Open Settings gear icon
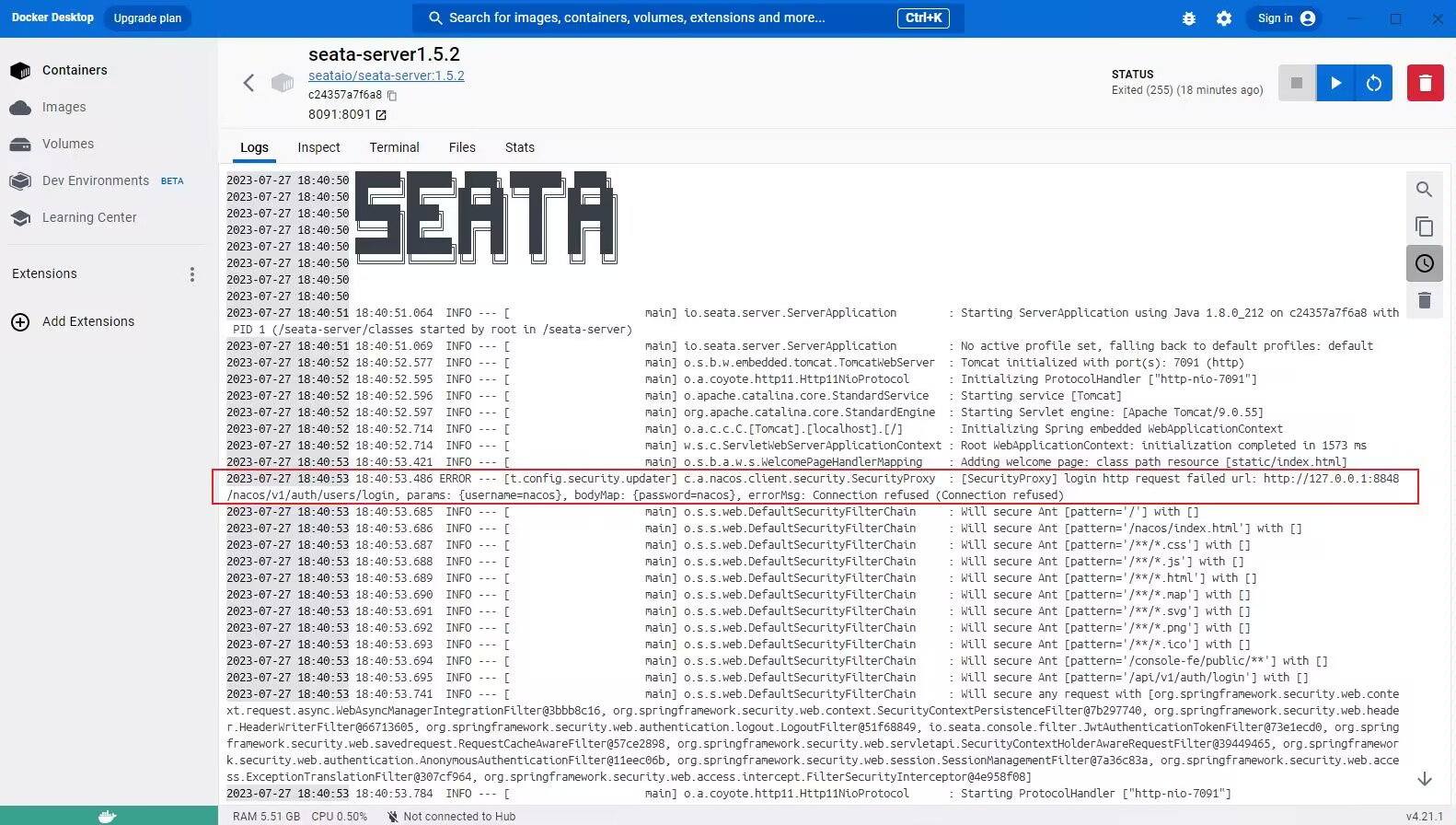The width and height of the screenshot is (1456, 825). pyautogui.click(x=1224, y=18)
